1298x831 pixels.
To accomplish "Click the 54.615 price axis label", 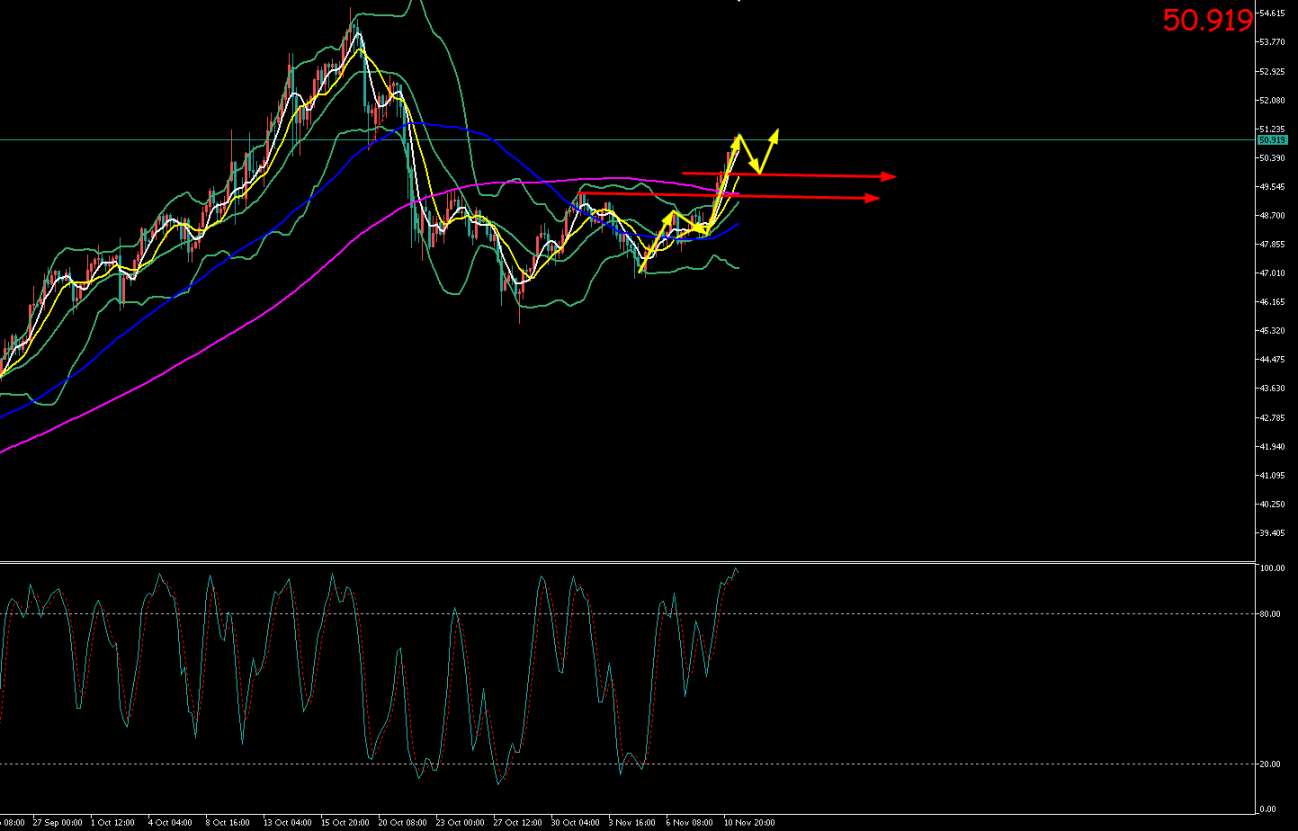I will click(1272, 13).
